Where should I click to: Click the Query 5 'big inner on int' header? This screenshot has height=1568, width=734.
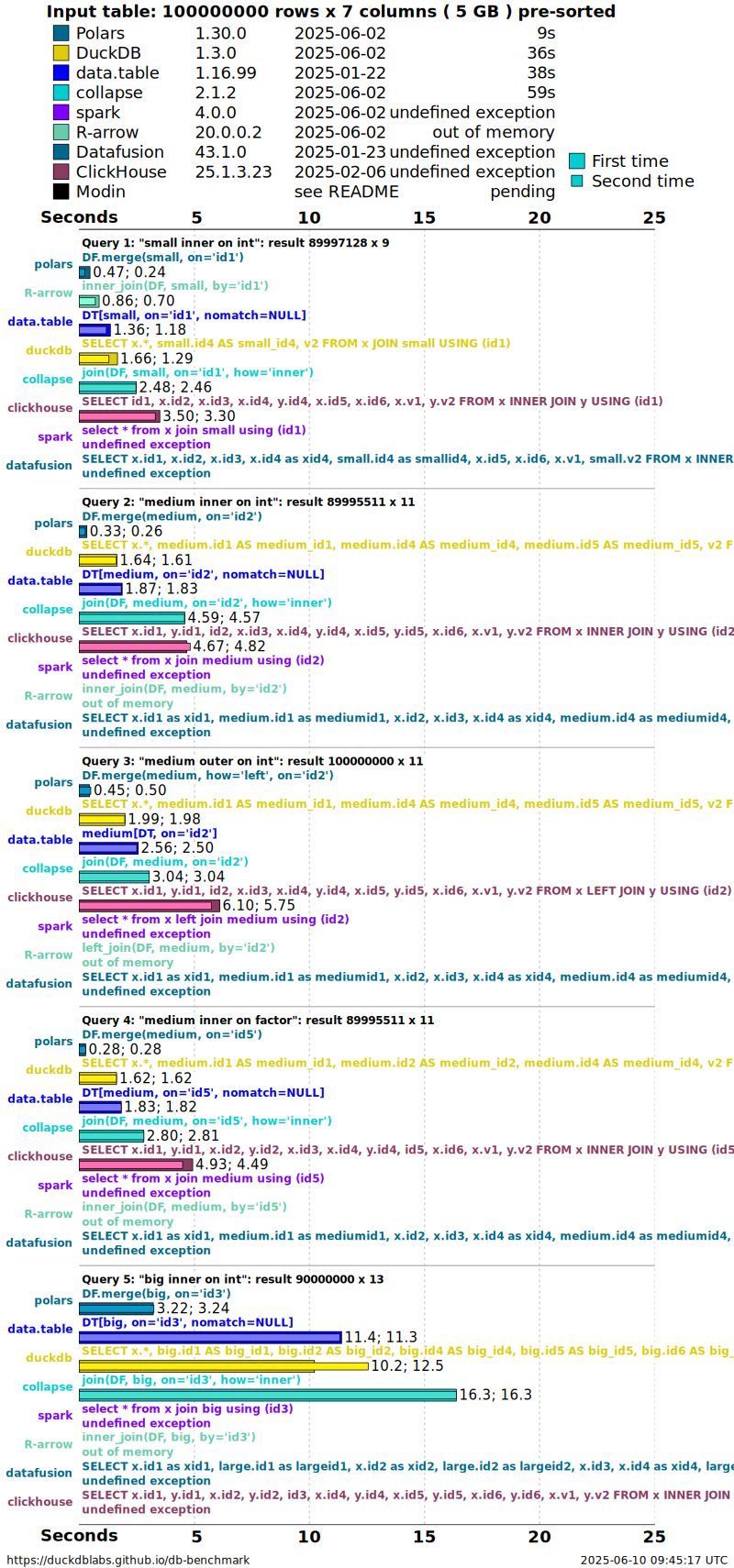[x=232, y=1279]
